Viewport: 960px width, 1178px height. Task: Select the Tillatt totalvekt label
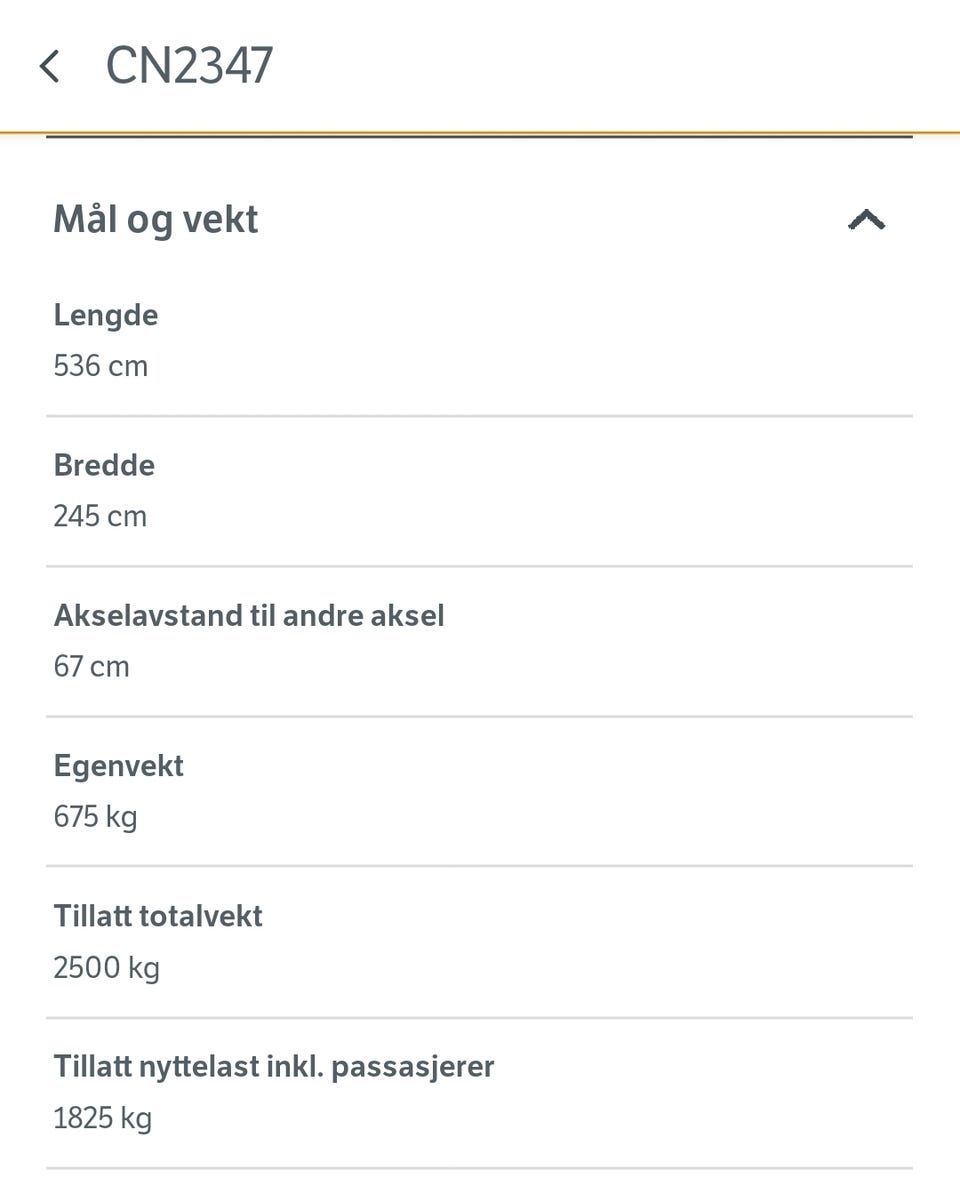tap(158, 917)
